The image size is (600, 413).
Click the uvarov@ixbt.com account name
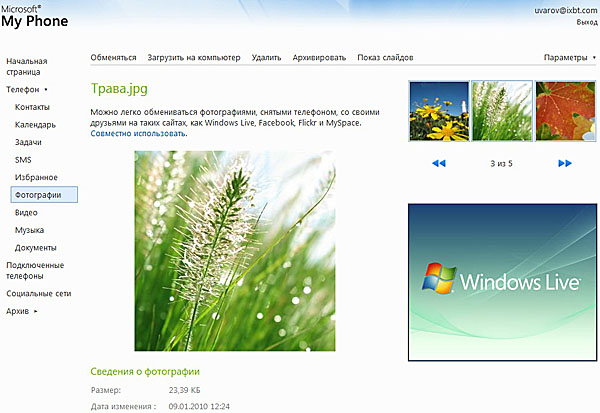click(x=566, y=11)
